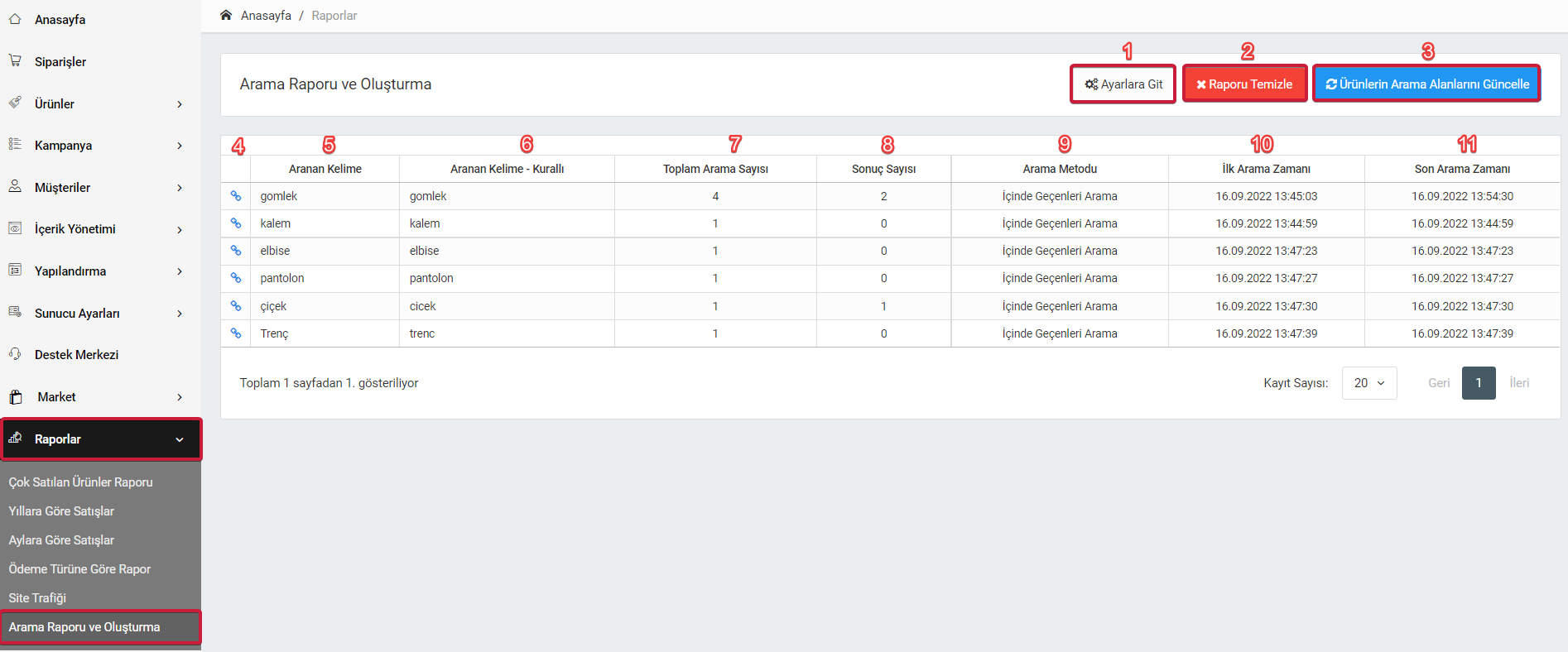Click the Ürünler tag icon

pyautogui.click(x=15, y=103)
